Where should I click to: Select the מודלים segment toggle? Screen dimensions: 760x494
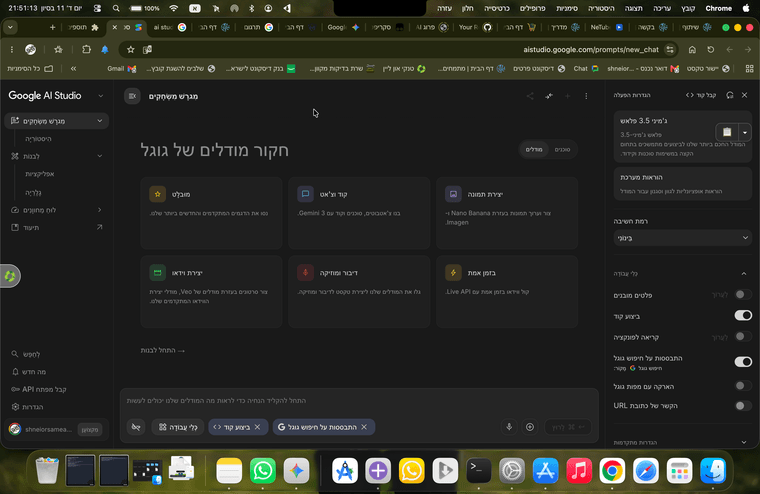coord(534,149)
